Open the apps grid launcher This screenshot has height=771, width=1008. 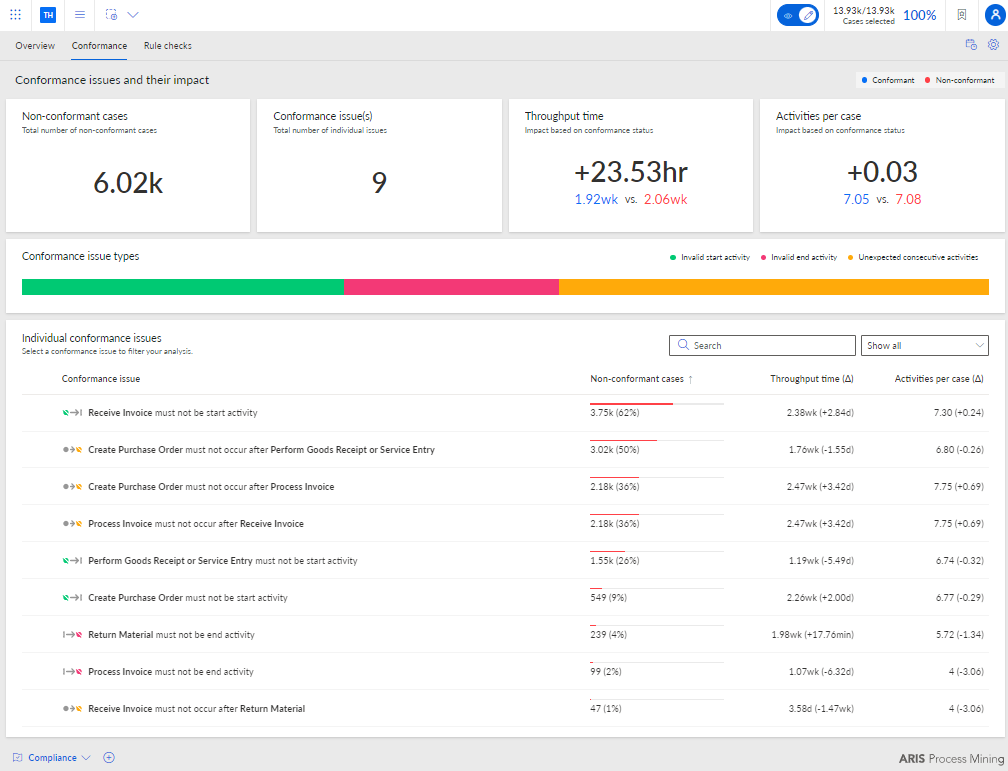tap(15, 14)
